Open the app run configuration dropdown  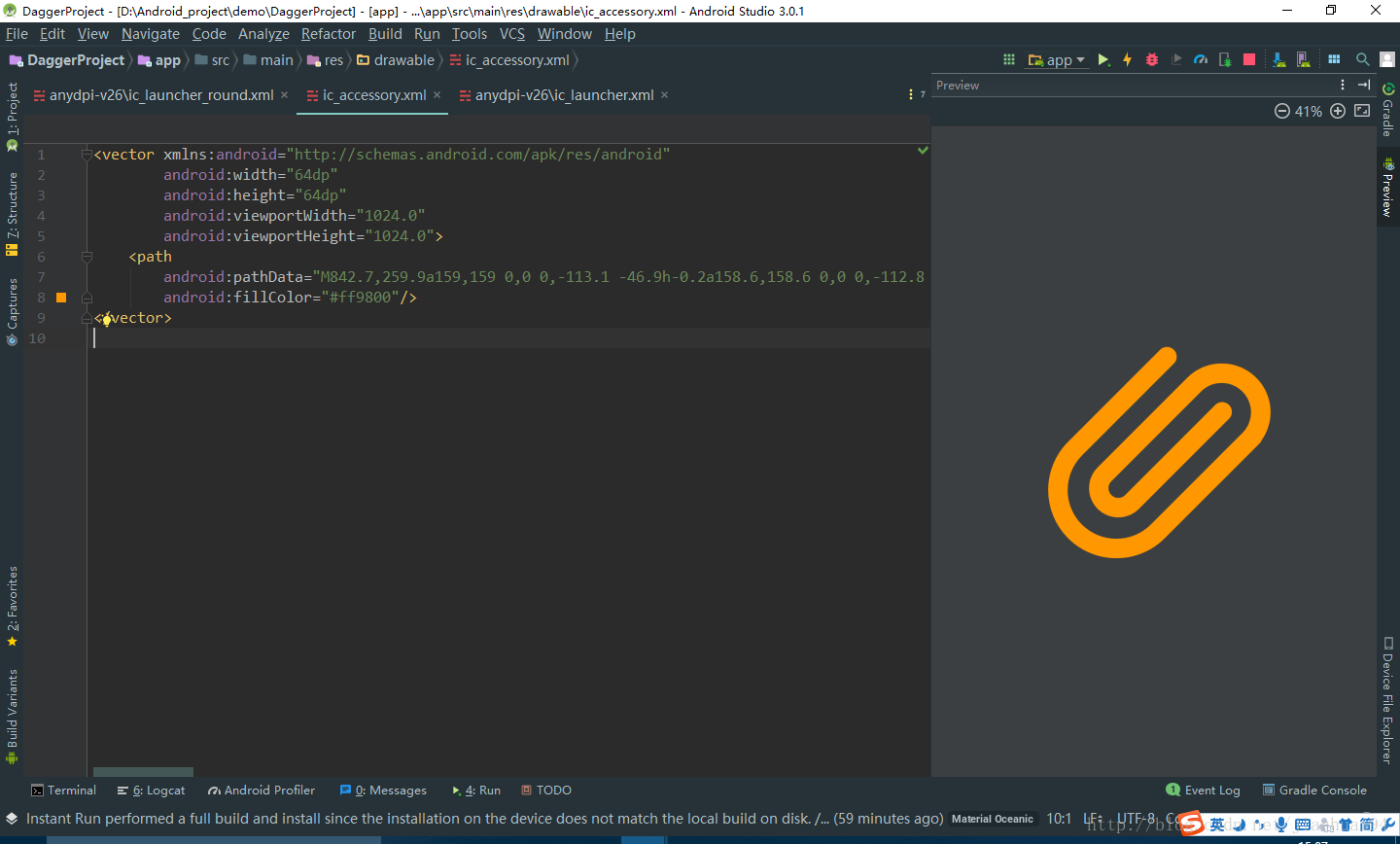point(1057,59)
